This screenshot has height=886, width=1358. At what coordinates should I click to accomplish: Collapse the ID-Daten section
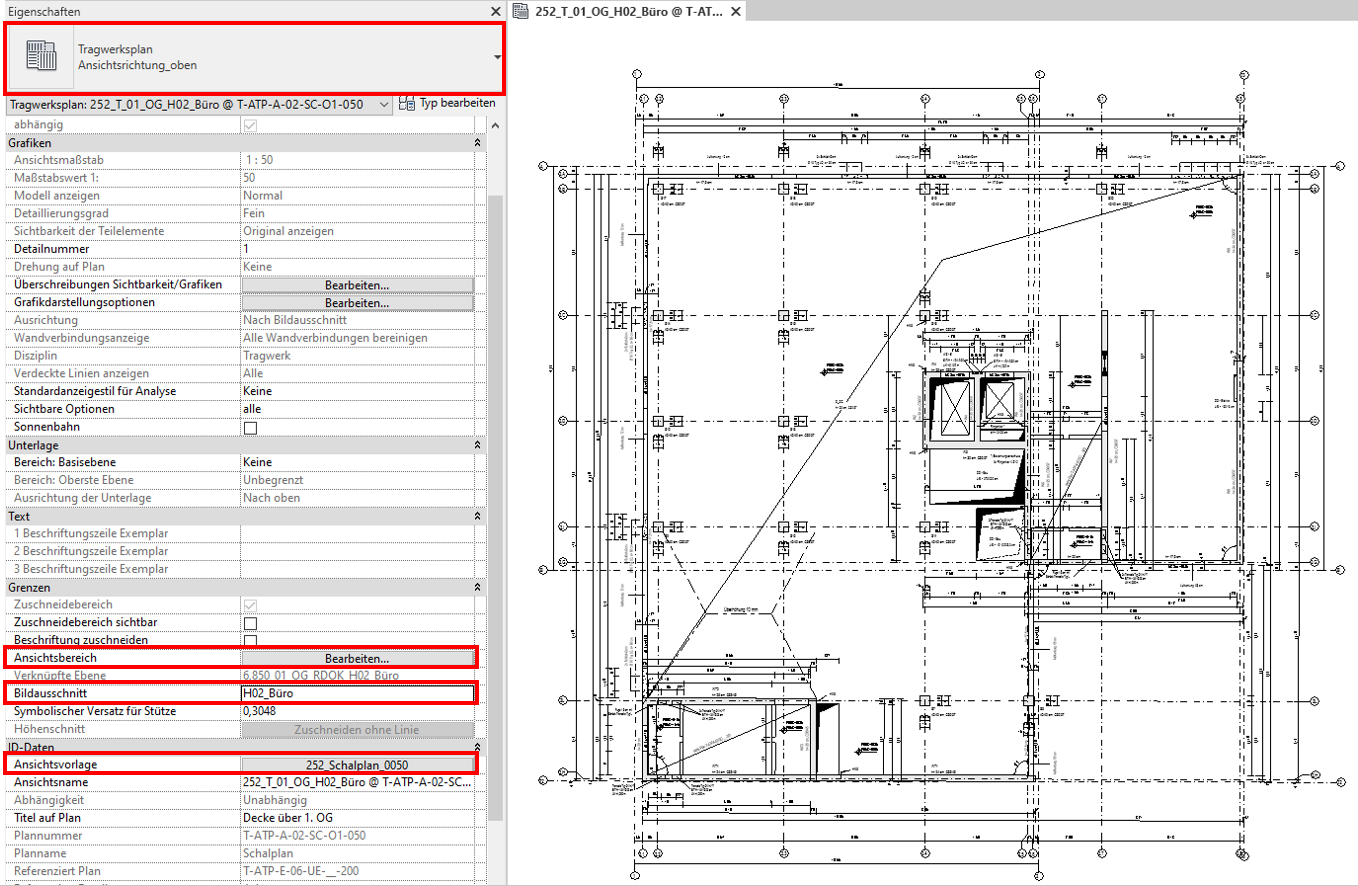click(479, 747)
